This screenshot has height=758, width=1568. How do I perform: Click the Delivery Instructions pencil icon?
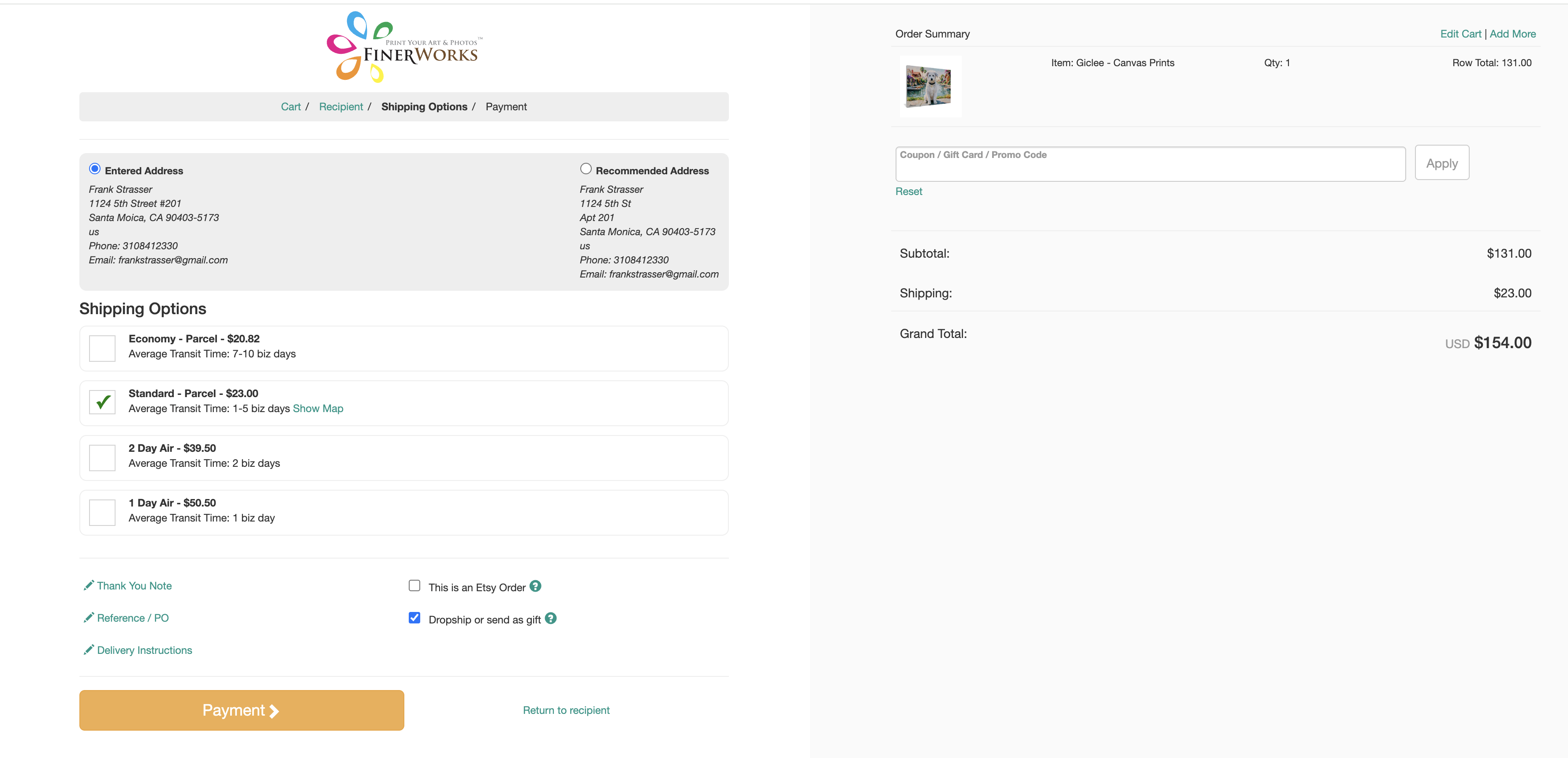[x=89, y=649]
